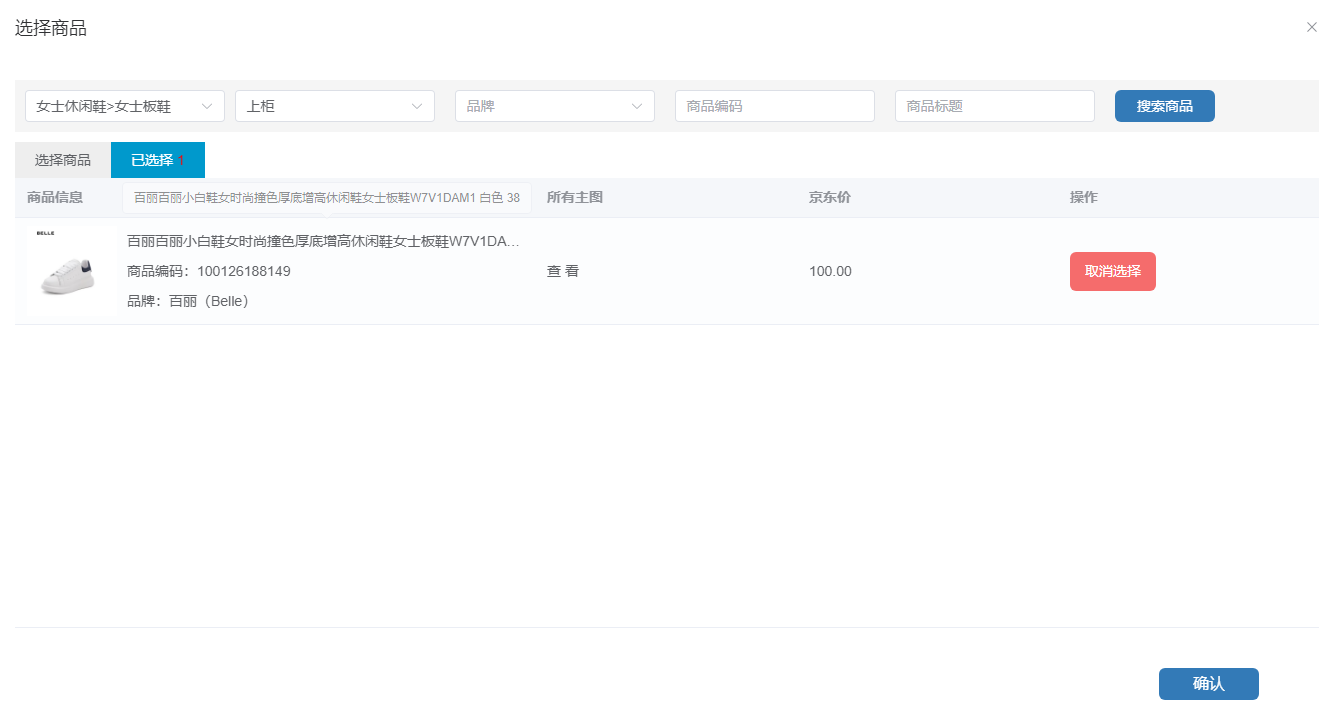Image resolution: width=1325 pixels, height=707 pixels.
Task: Click the truncated 百丽小白鞋 product title
Action: 322,242
